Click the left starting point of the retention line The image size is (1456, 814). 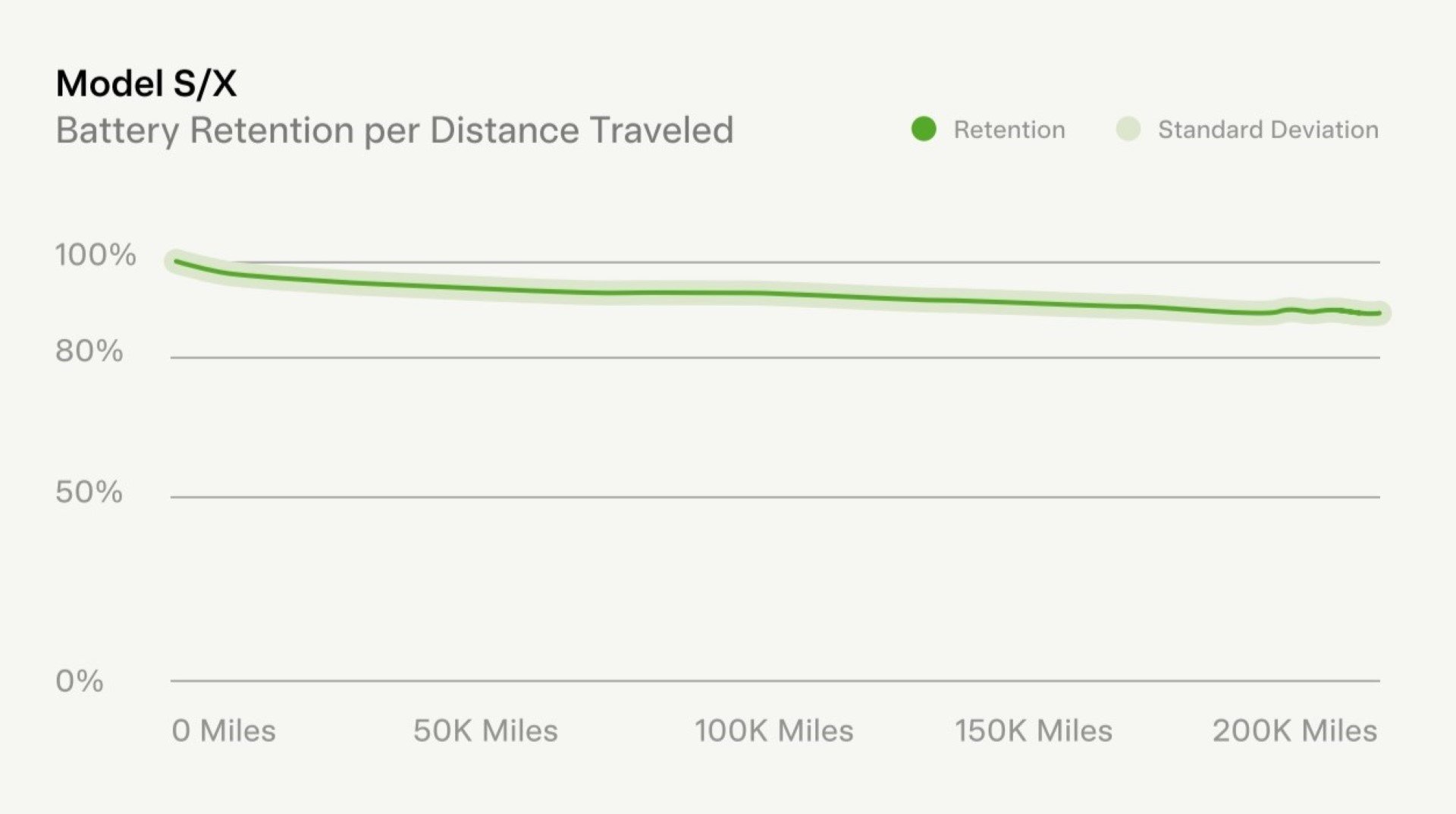(x=177, y=262)
